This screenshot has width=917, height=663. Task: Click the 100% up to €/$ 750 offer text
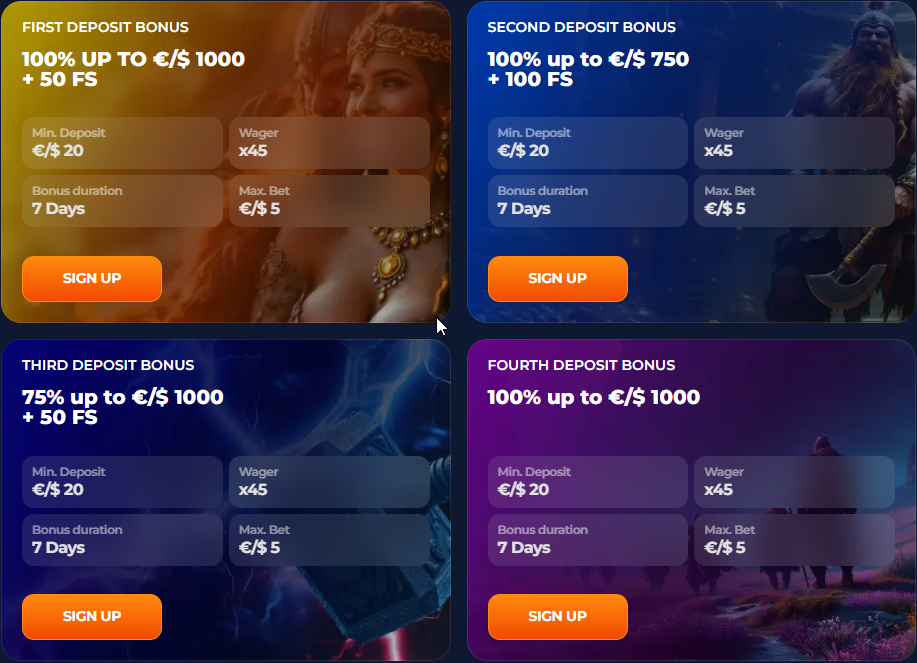(x=588, y=59)
